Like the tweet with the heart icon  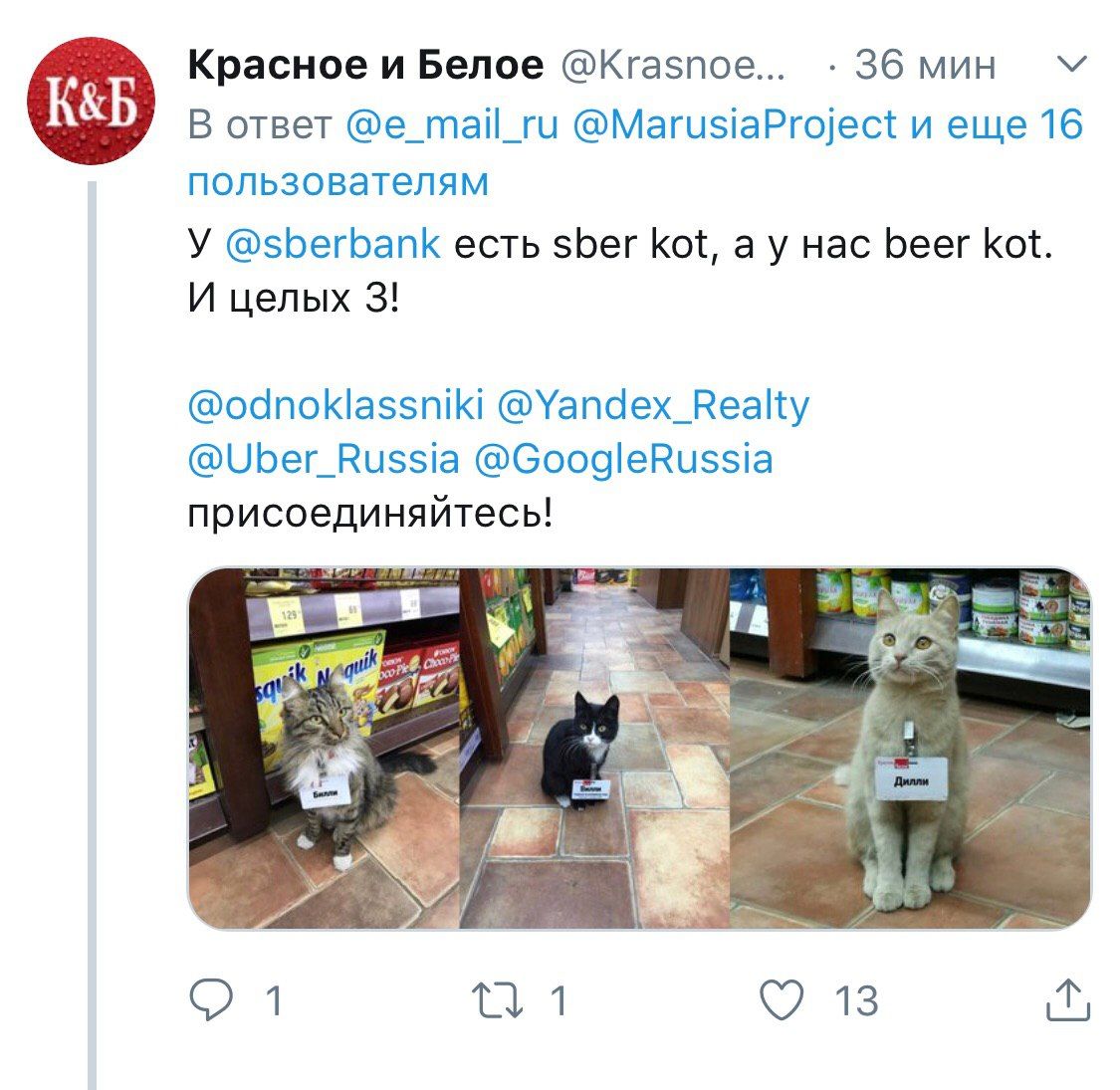coord(782,999)
